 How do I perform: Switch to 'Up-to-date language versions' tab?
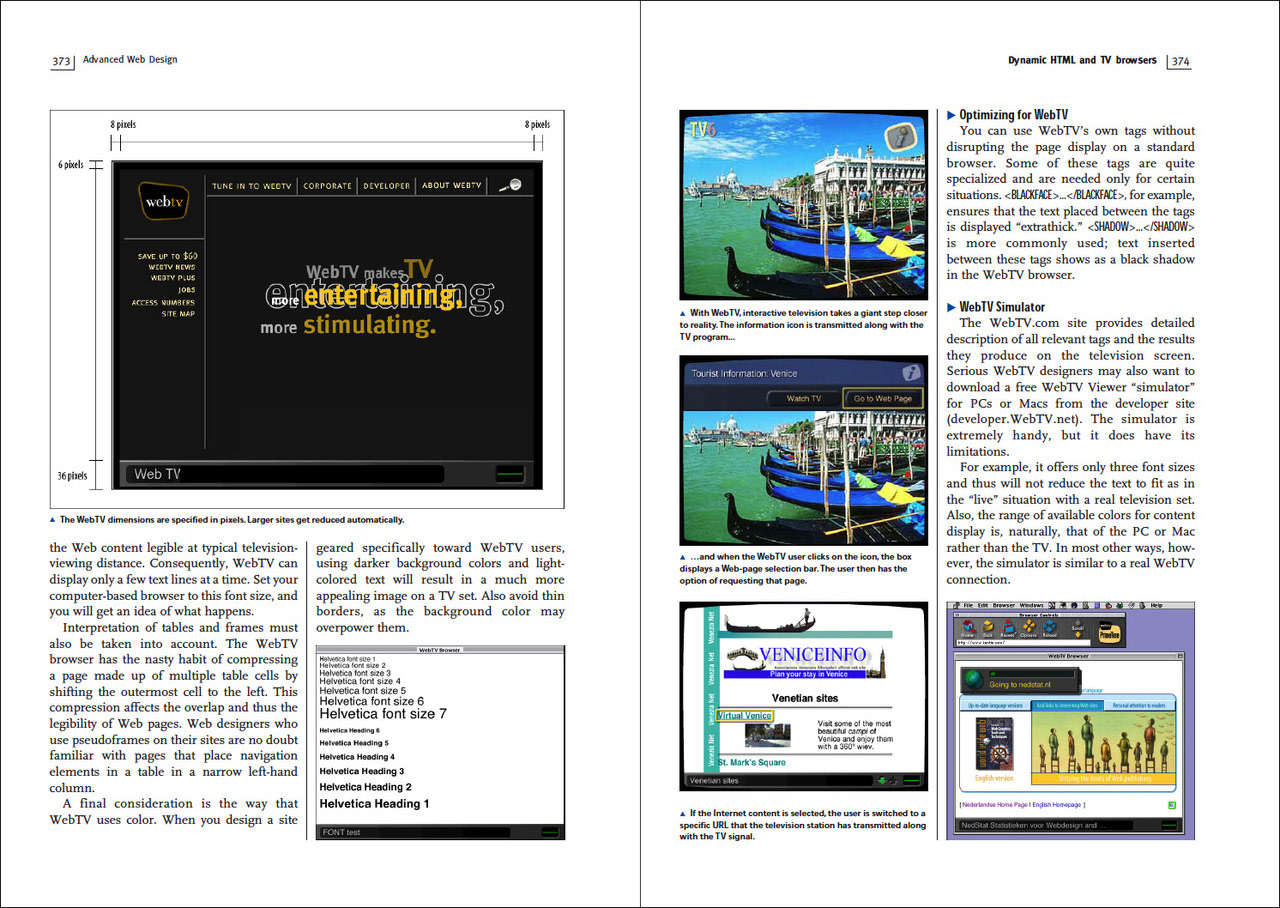tap(995, 705)
